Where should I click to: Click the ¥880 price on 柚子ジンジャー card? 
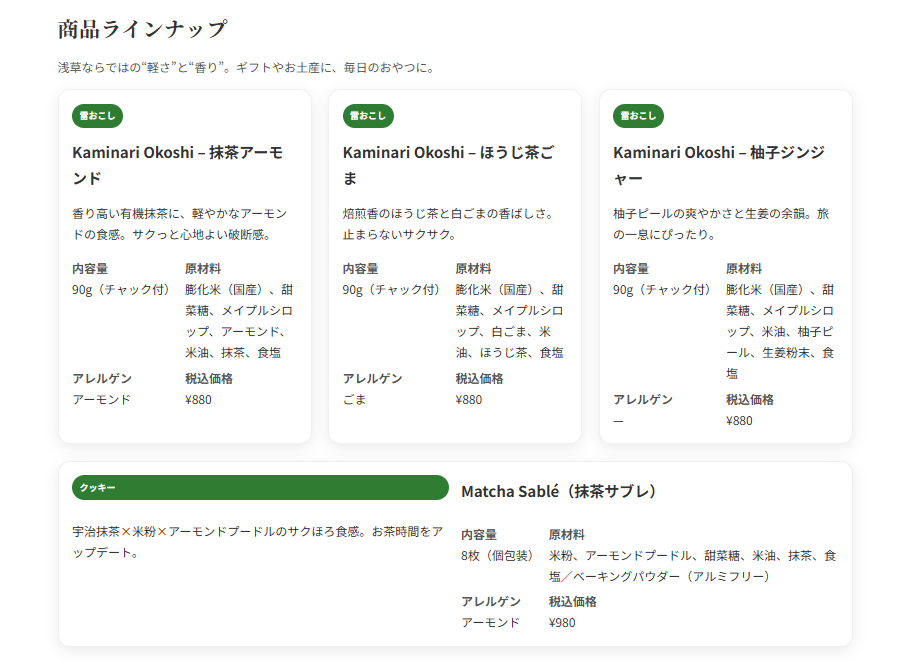tap(739, 420)
